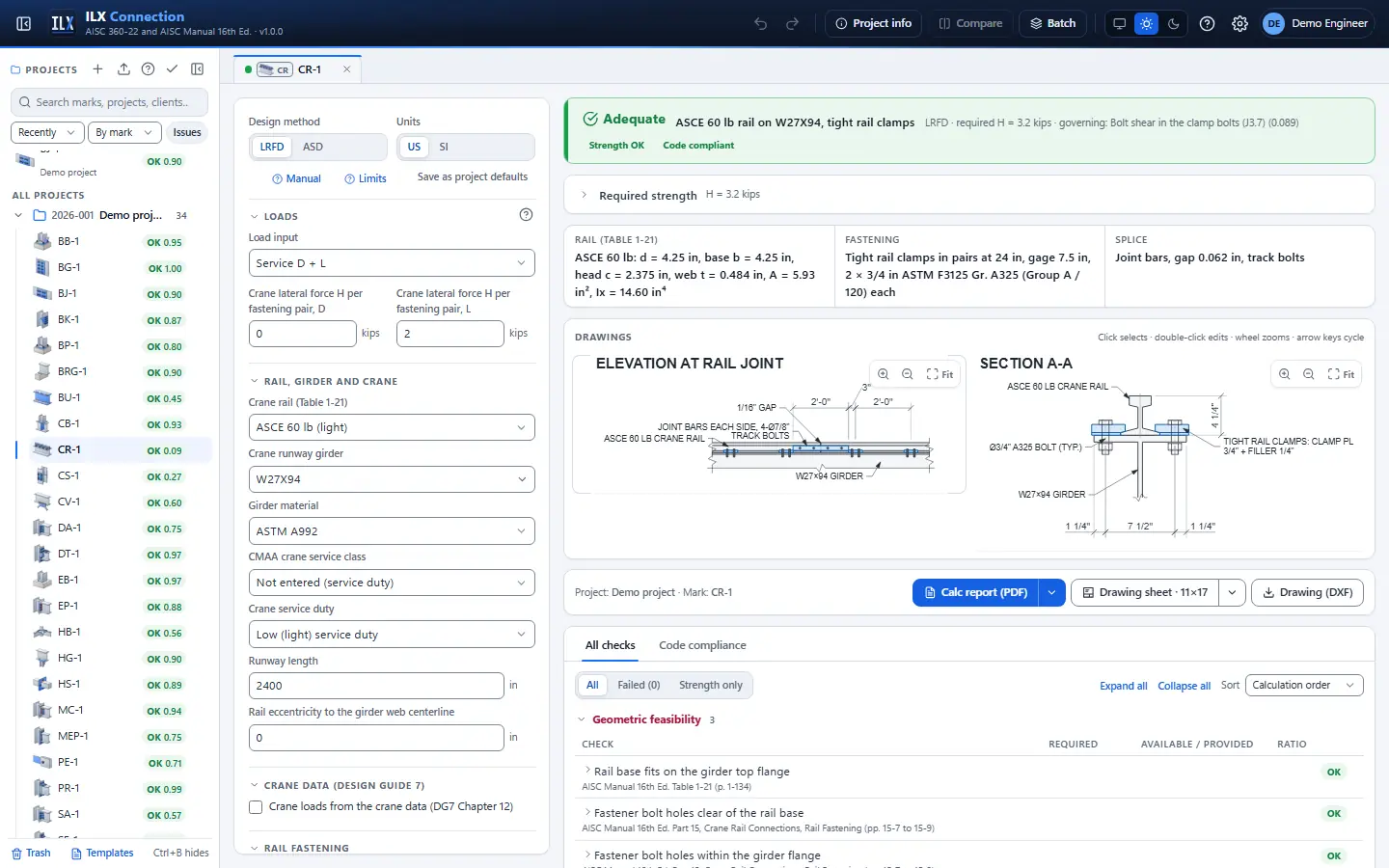Image resolution: width=1389 pixels, height=868 pixels.
Task: Select the Strength only filter tab
Action: pyautogui.click(x=711, y=686)
